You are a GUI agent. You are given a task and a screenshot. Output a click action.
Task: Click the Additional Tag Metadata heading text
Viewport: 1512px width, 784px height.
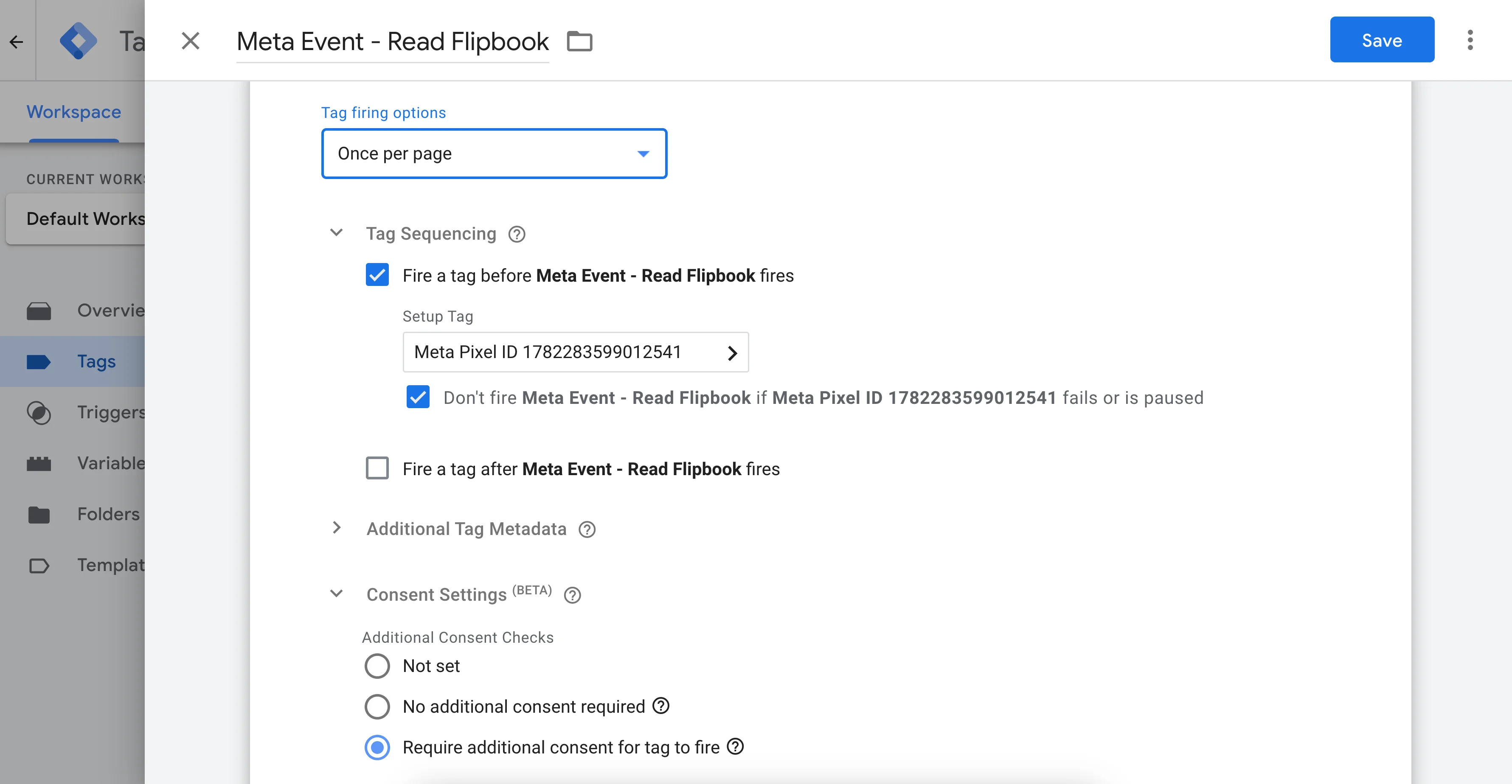[467, 529]
